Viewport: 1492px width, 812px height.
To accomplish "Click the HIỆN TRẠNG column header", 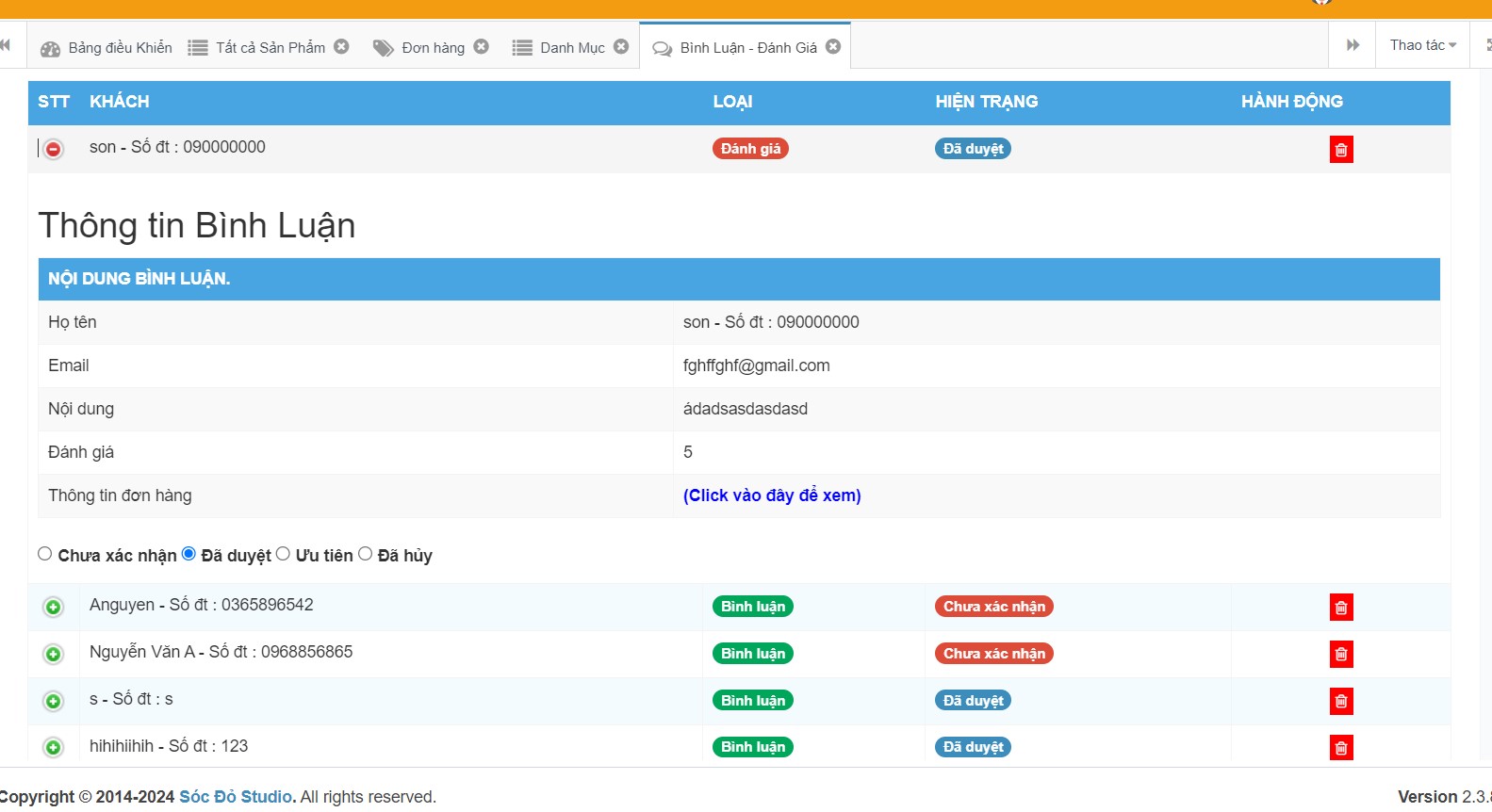I will 987,102.
